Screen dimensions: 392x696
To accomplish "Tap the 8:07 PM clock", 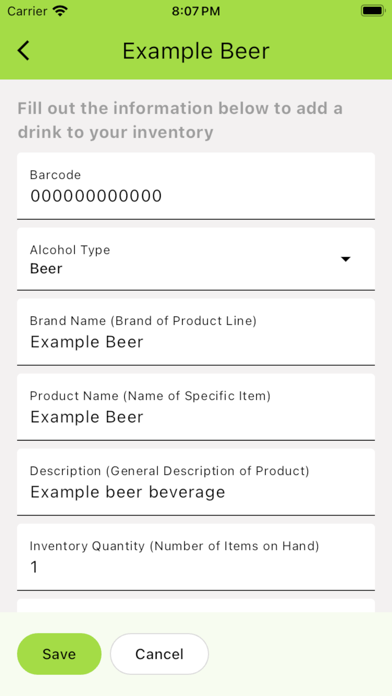I will pos(196,11).
